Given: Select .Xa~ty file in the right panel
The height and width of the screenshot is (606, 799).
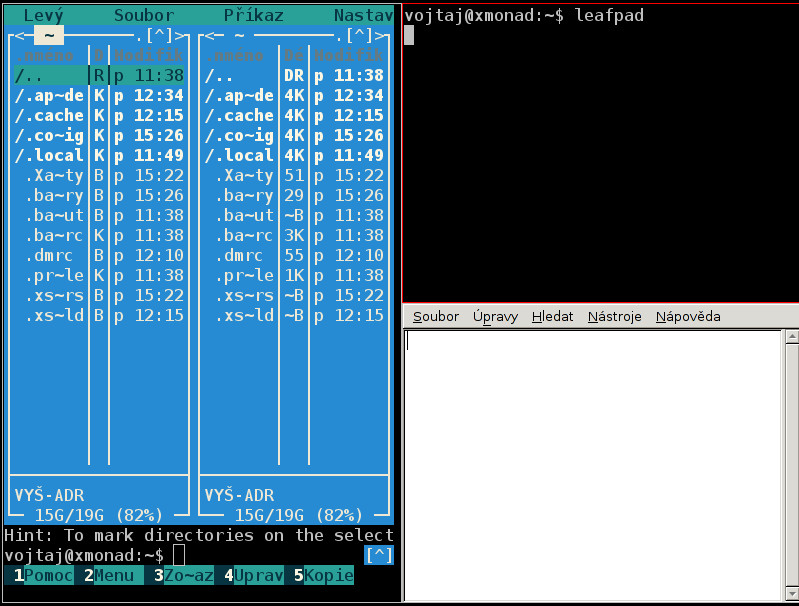Looking at the screenshot, I should [294, 175].
